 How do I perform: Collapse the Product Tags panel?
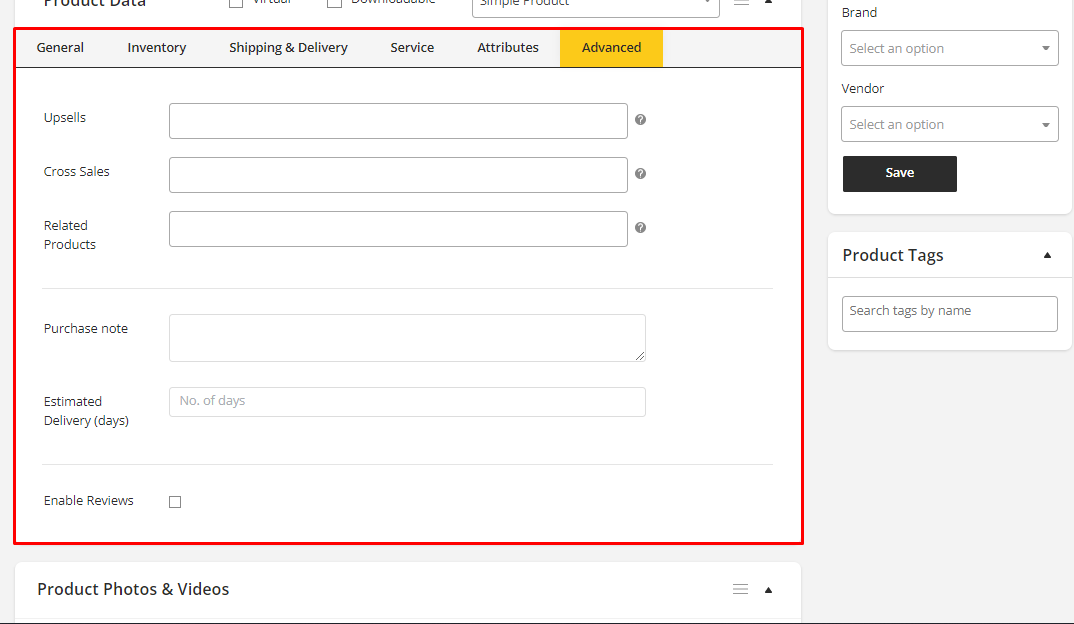click(x=1047, y=255)
